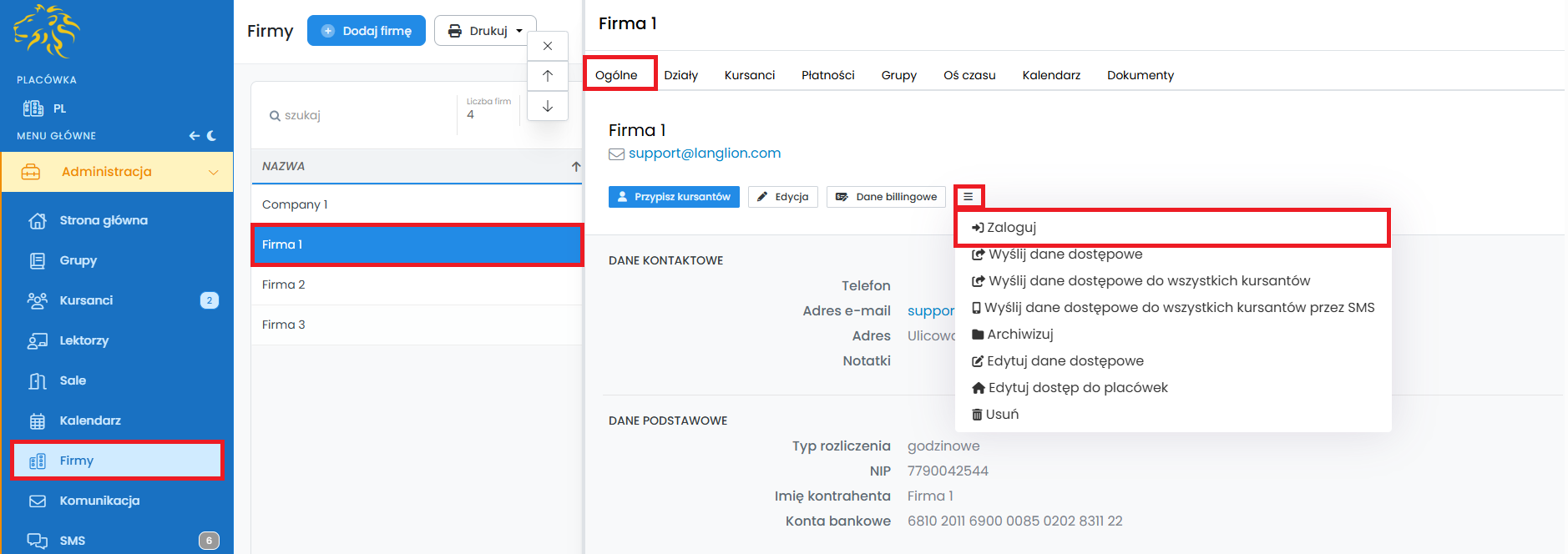Screen dimensions: 1568x554
Task: Expand the Administracja section chevron
Action: tap(213, 172)
